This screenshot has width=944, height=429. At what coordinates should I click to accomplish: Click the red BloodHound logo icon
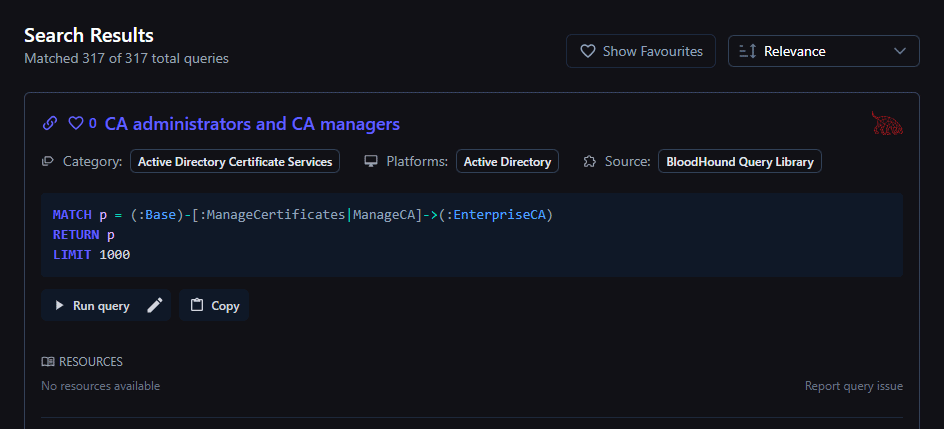click(887, 124)
